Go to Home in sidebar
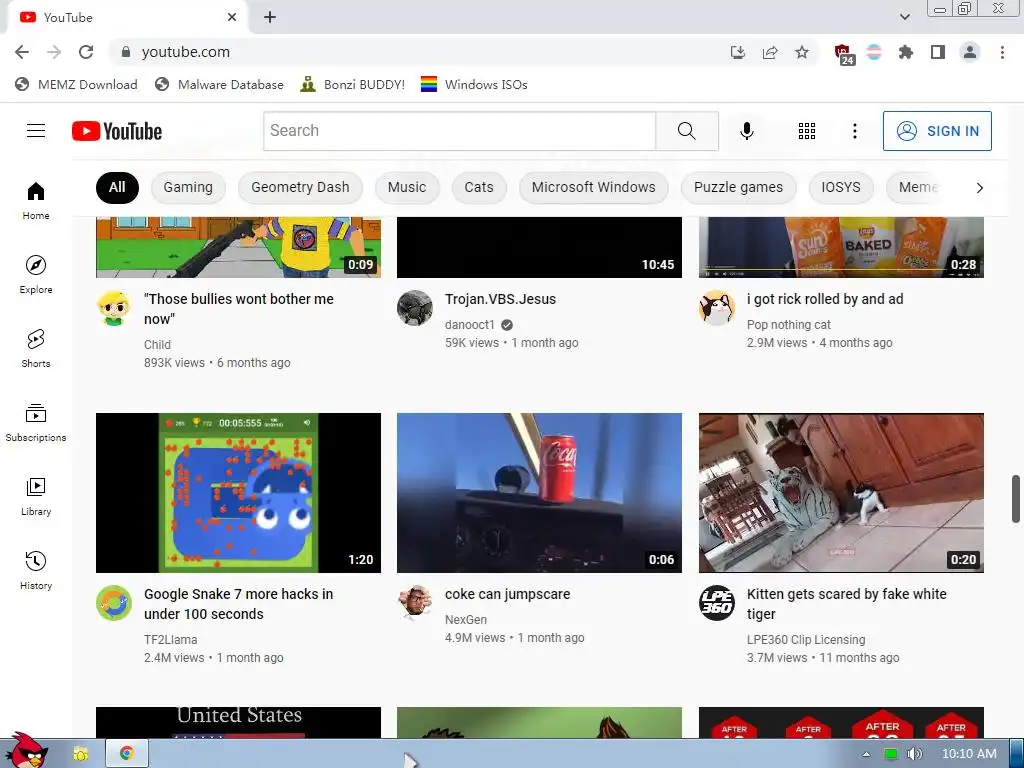The width and height of the screenshot is (1024, 768). tap(36, 200)
